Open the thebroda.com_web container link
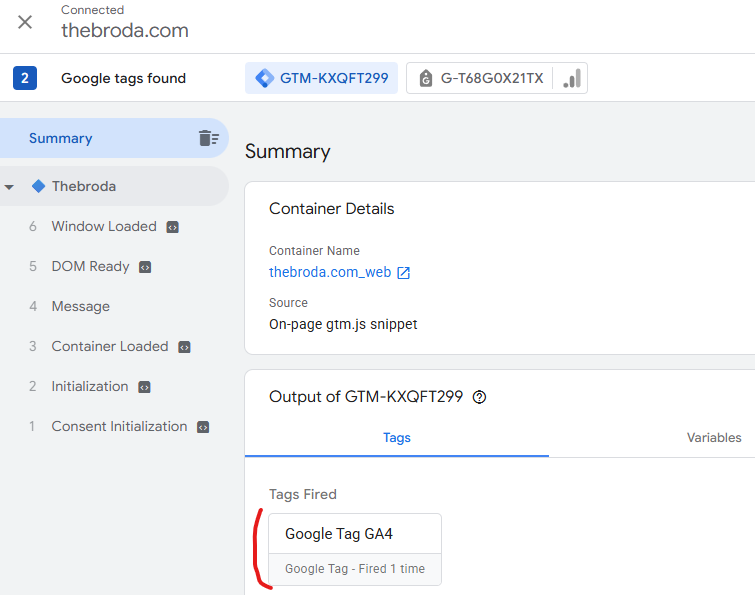This screenshot has width=755, height=595. tap(330, 272)
